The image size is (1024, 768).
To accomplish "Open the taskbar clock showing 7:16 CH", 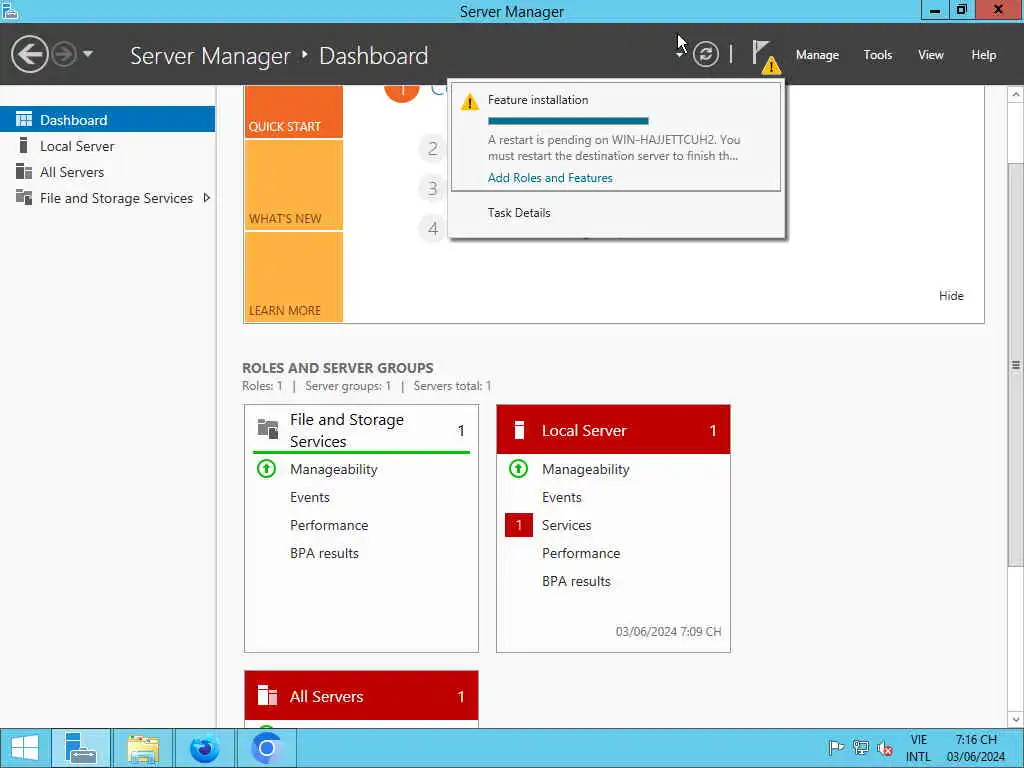I will [x=976, y=748].
